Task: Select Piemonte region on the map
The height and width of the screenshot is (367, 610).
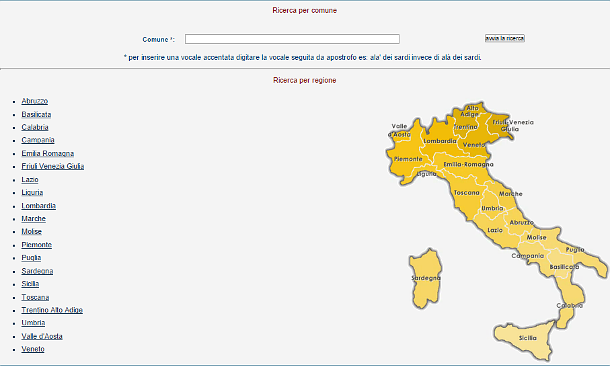Action: click(408, 159)
